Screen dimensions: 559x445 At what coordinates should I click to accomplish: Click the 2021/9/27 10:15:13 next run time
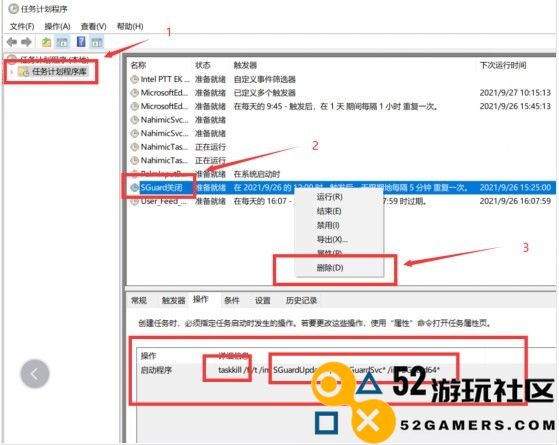pos(515,93)
